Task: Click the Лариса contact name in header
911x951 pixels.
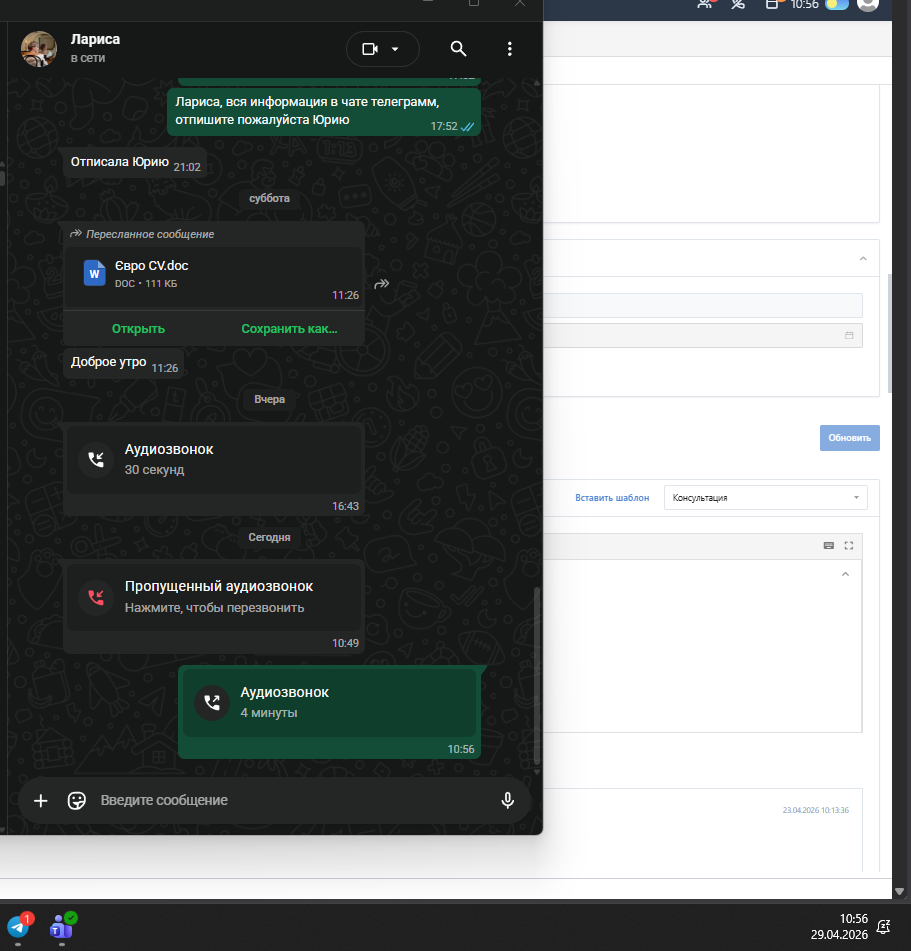Action: tap(95, 39)
